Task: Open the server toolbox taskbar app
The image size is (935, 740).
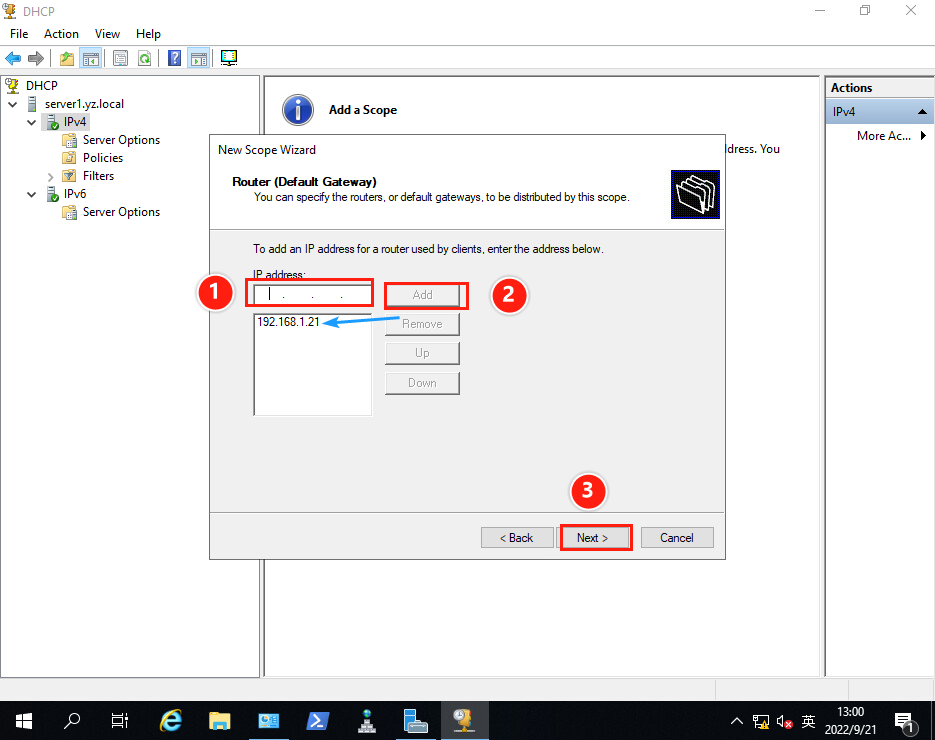Action: pos(415,721)
